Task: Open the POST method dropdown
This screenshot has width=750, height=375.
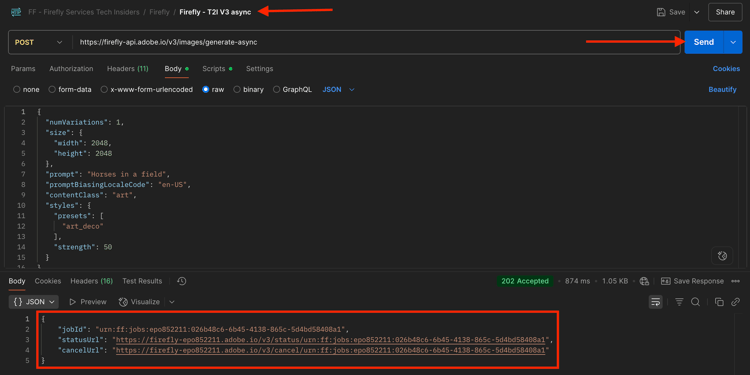Action: pos(38,42)
